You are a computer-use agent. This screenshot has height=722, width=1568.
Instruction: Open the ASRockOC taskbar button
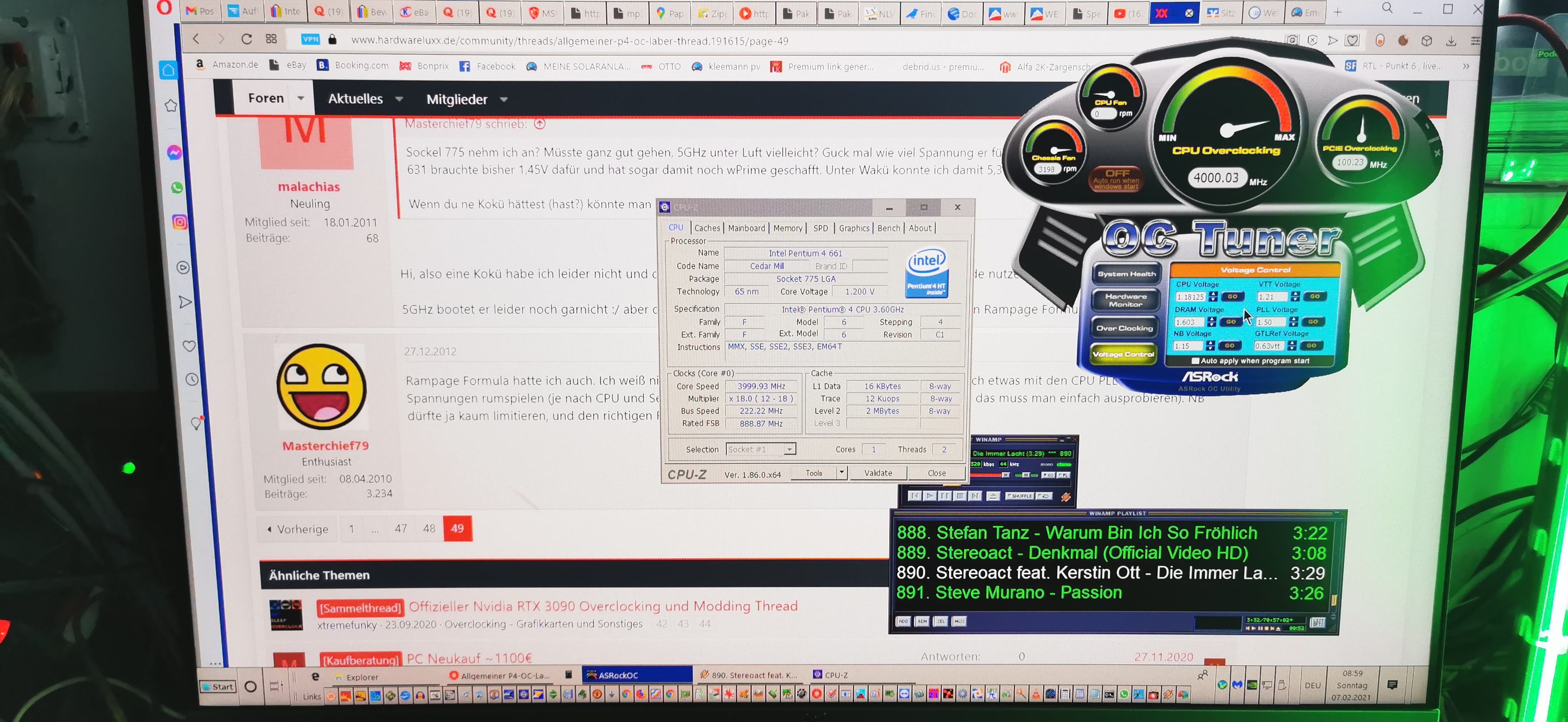[x=637, y=675]
